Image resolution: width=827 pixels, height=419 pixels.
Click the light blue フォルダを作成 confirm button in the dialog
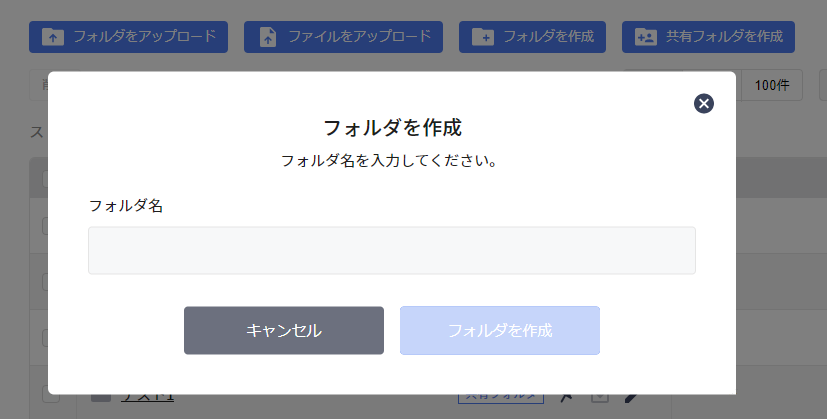coord(499,330)
